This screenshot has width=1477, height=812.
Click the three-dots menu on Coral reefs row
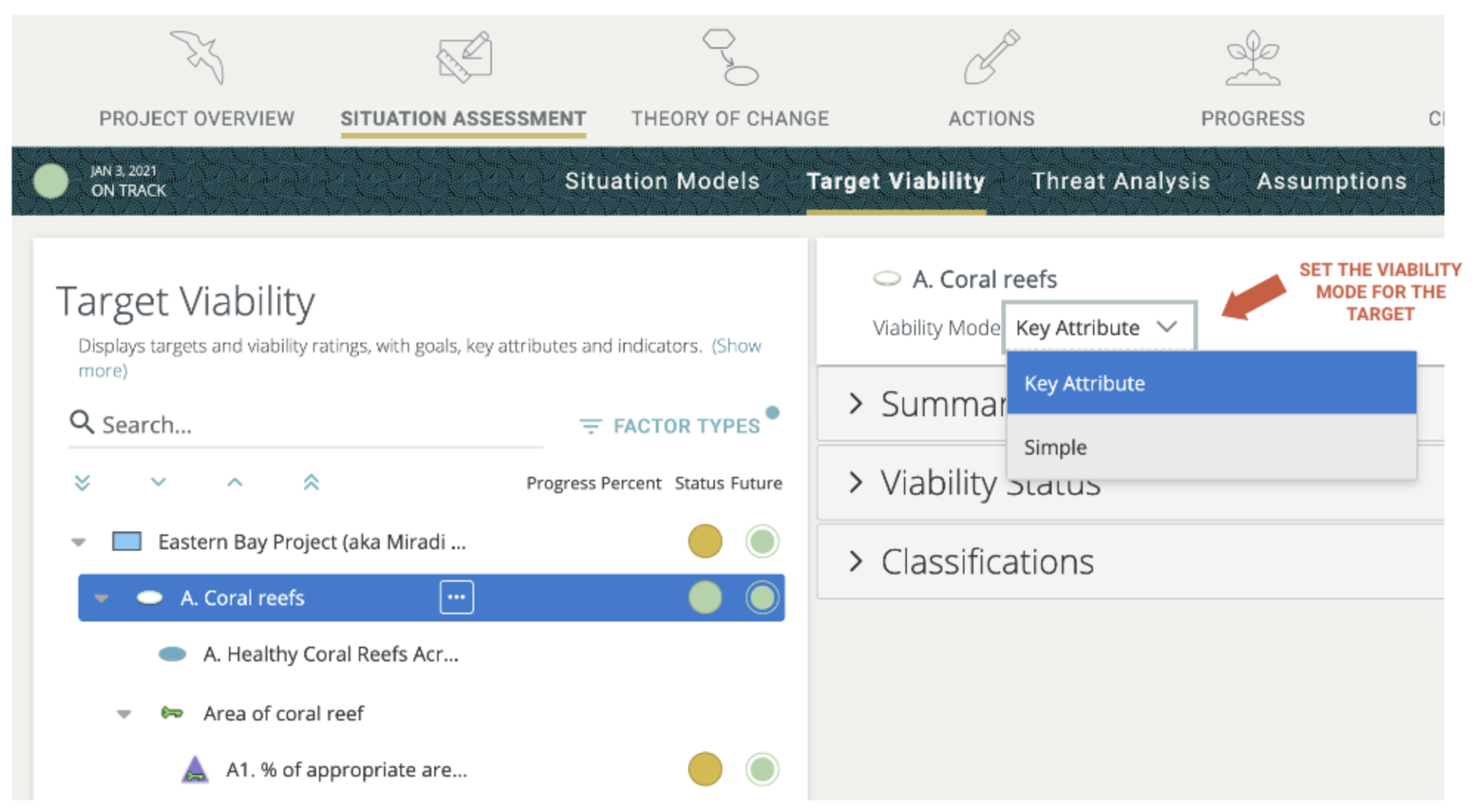tap(456, 597)
